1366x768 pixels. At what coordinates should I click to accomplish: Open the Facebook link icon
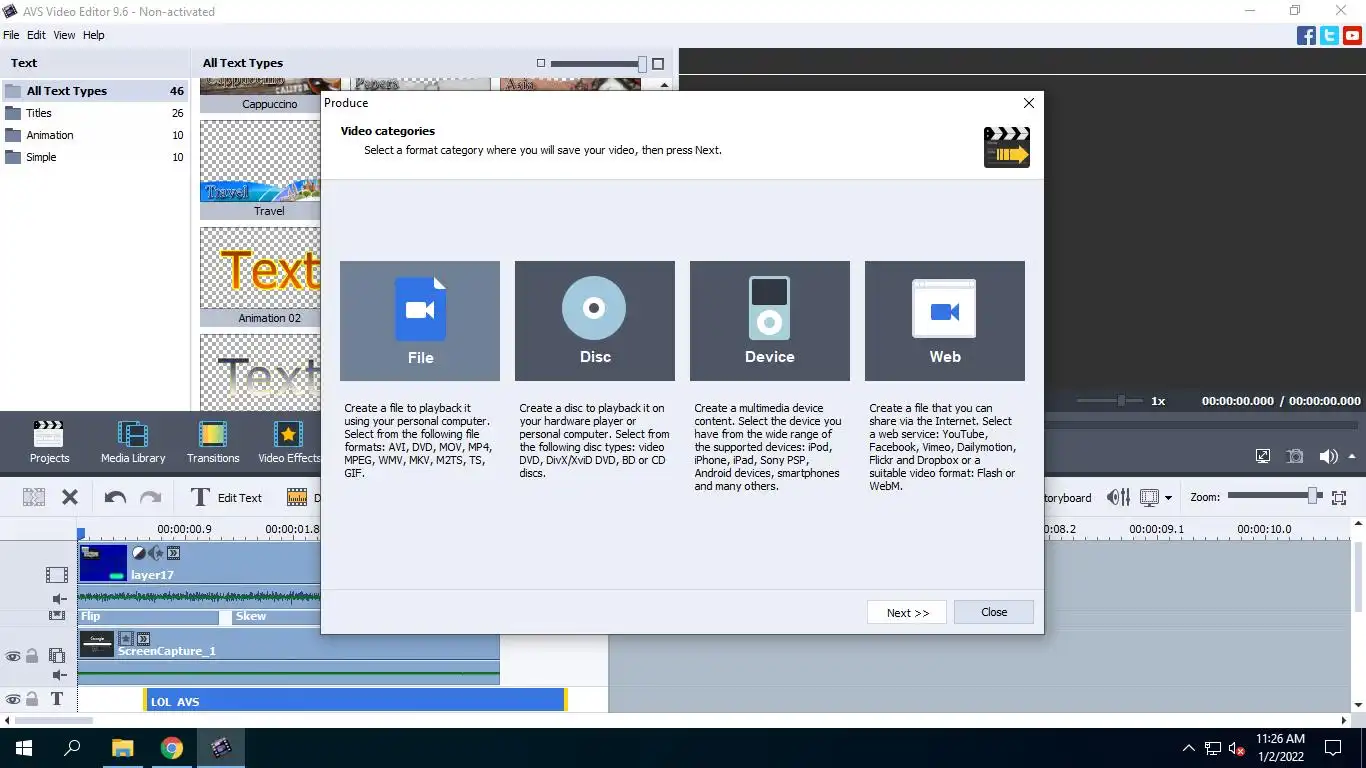pos(1306,36)
